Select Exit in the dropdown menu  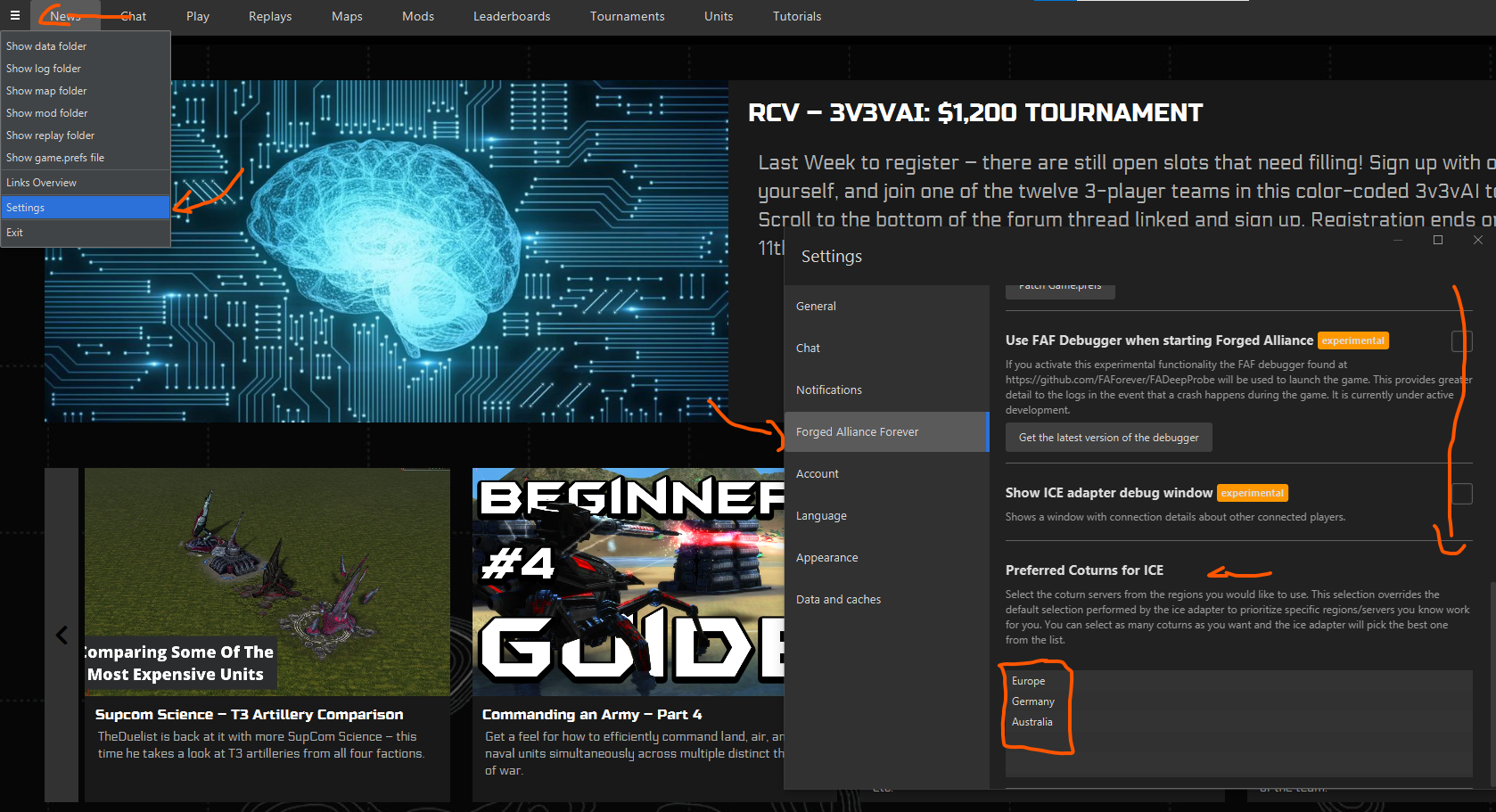click(86, 233)
